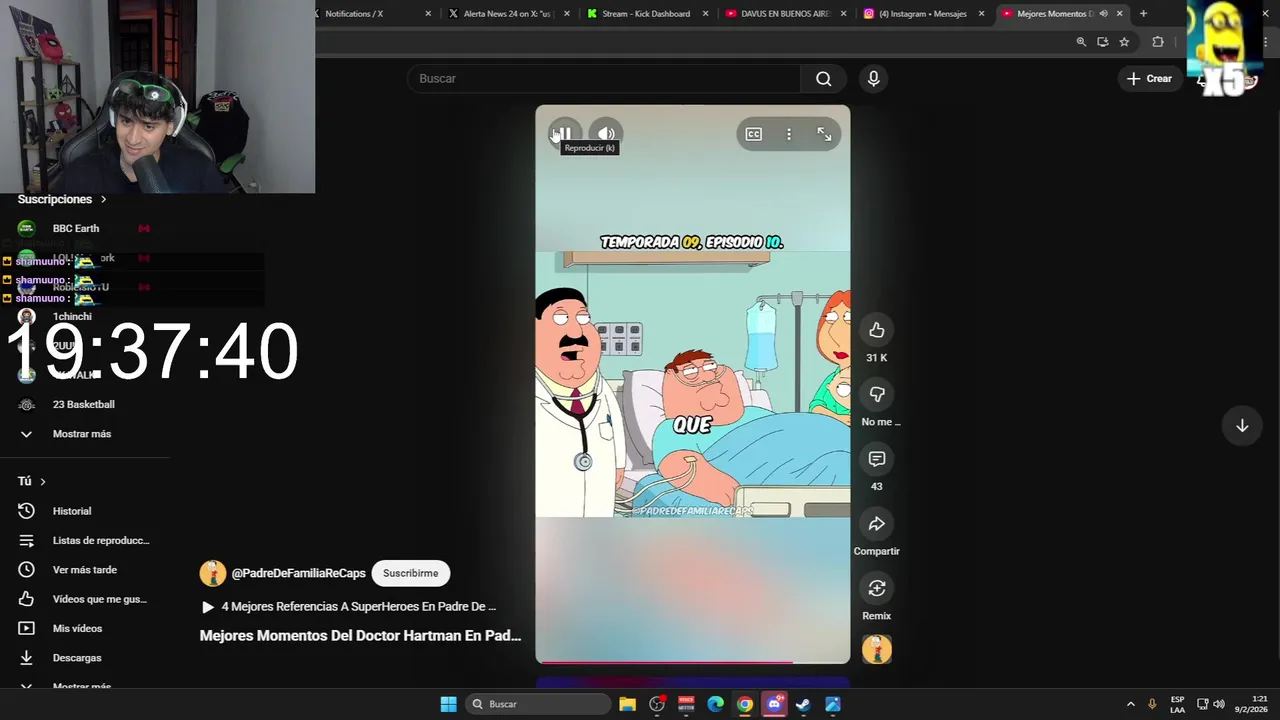Open the Short's three-dot options menu
The height and width of the screenshot is (720, 1280).
[789, 134]
